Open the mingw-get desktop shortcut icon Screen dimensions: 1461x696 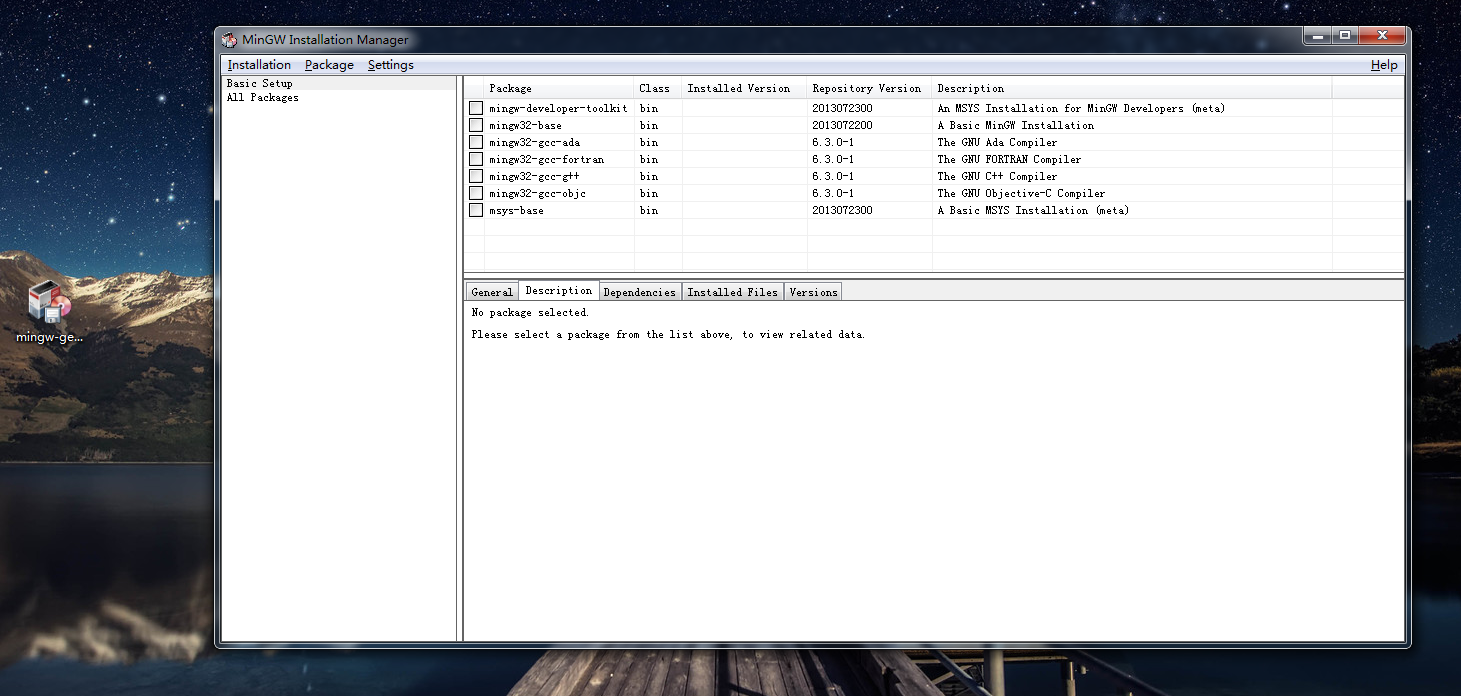(49, 312)
